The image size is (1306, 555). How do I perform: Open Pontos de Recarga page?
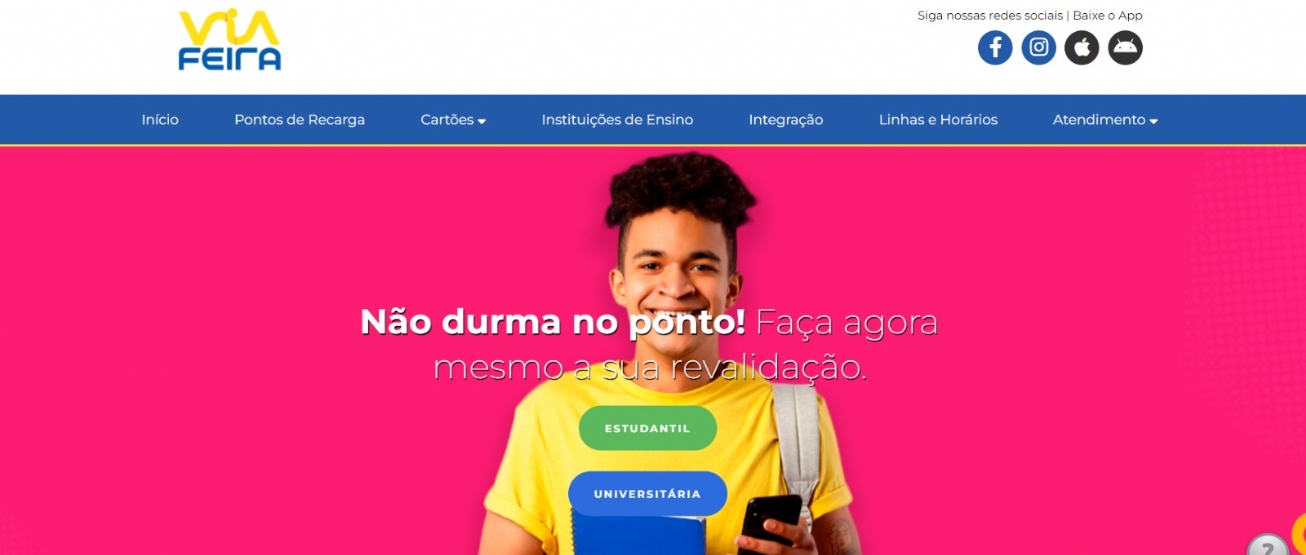pyautogui.click(x=300, y=120)
